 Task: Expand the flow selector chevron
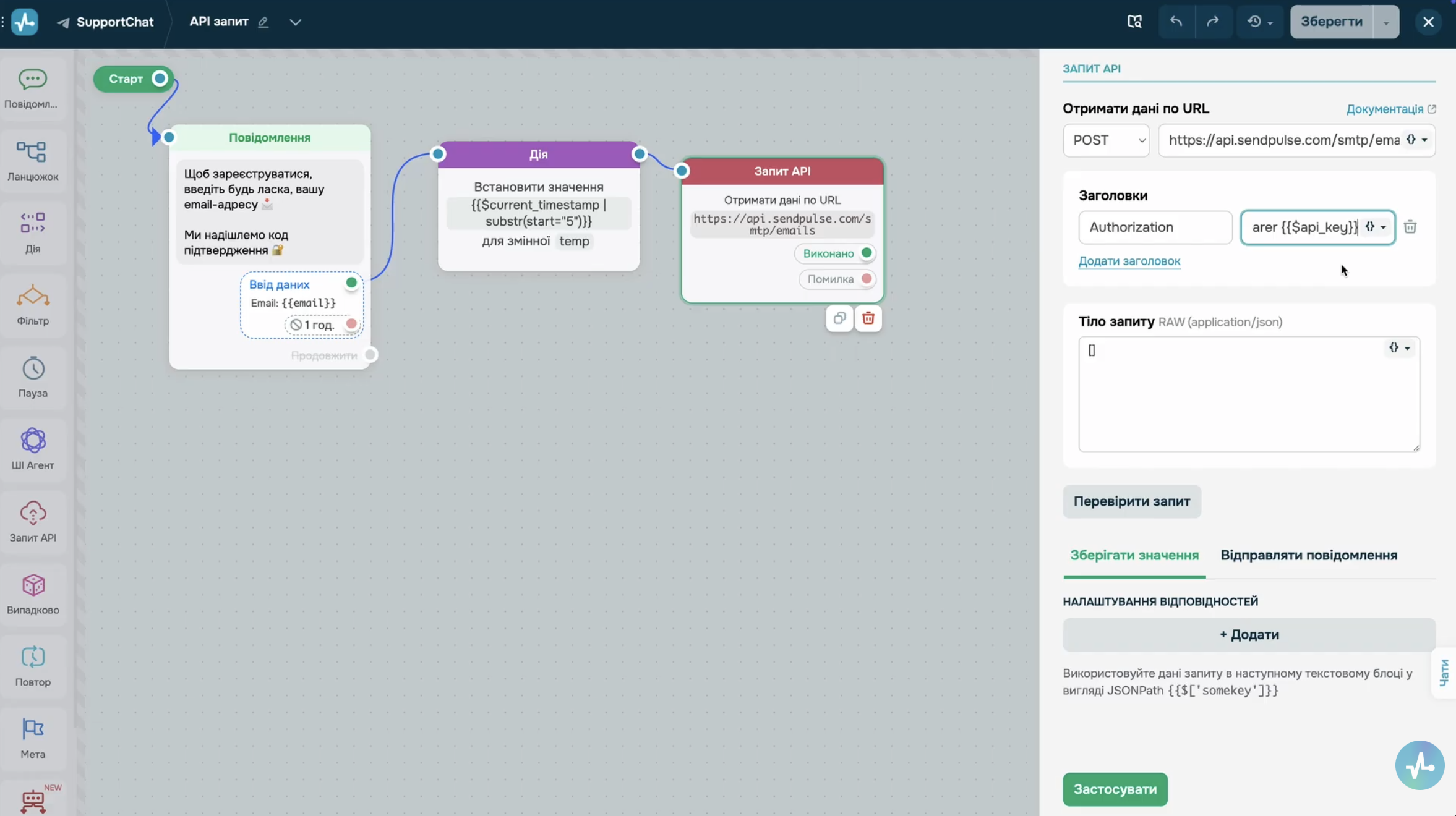tap(296, 22)
